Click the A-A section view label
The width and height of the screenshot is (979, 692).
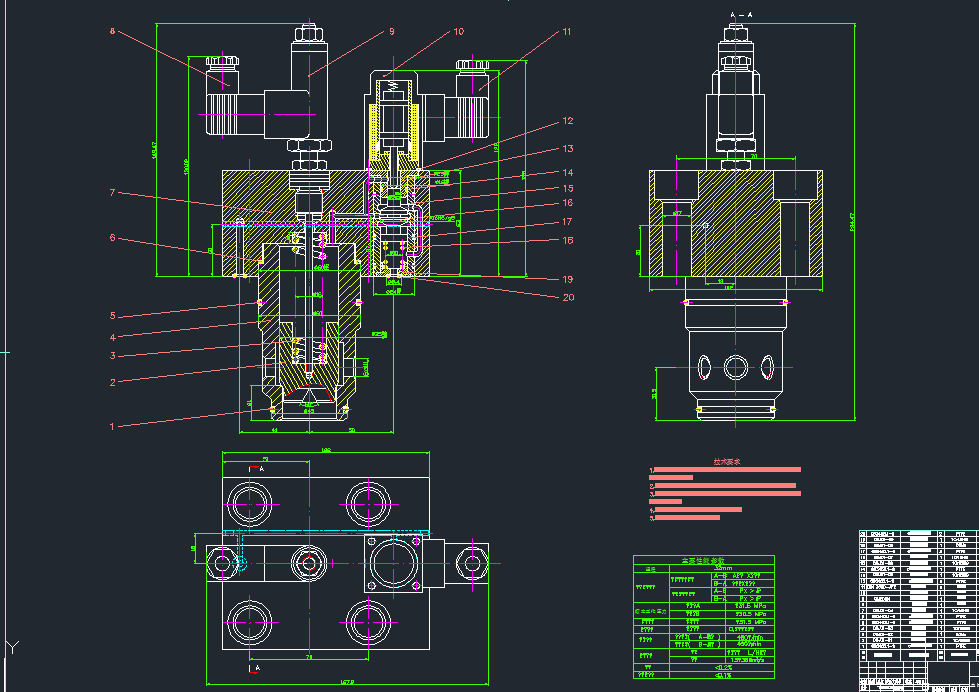click(x=742, y=14)
